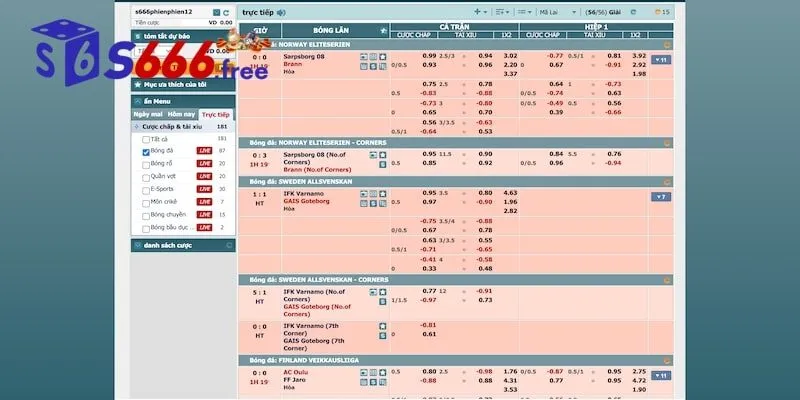Click the 0.99 odds for Sarpsborg 08
This screenshot has height=400, width=800.
(430, 55)
